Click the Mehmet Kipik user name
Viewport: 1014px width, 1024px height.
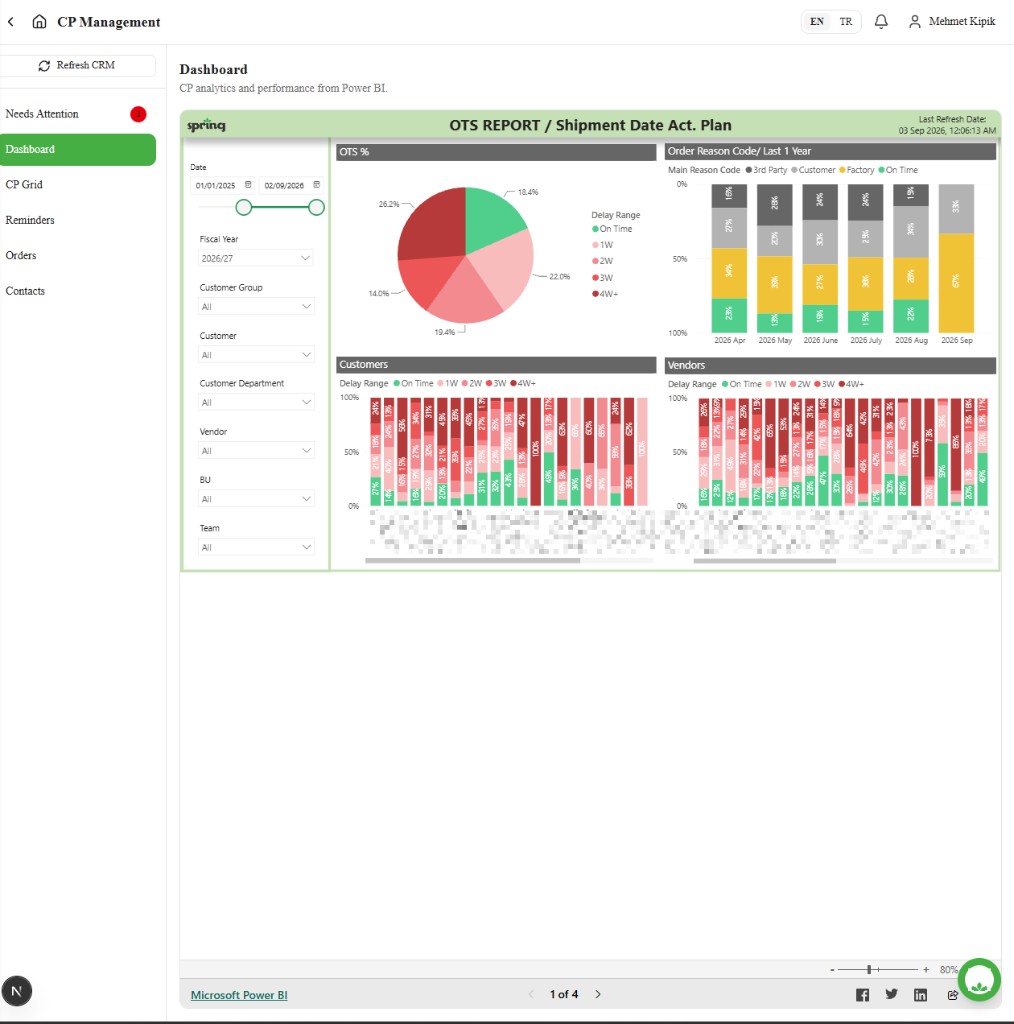pos(962,22)
